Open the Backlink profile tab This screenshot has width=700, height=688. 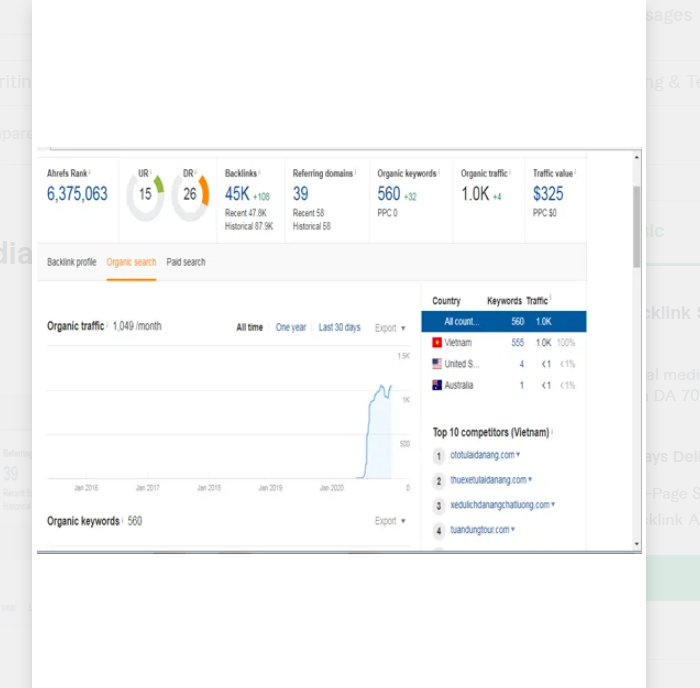point(71,262)
